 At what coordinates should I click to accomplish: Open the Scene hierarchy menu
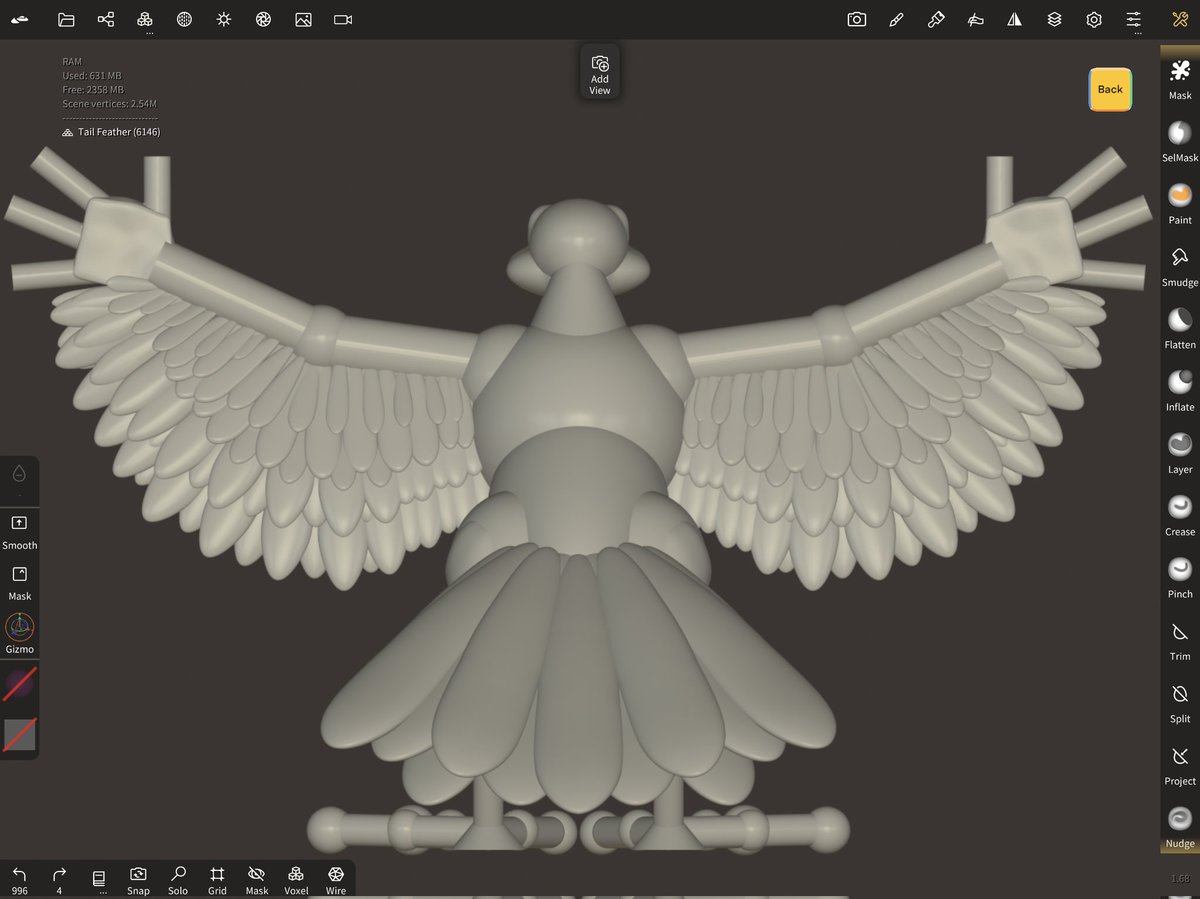[x=106, y=19]
